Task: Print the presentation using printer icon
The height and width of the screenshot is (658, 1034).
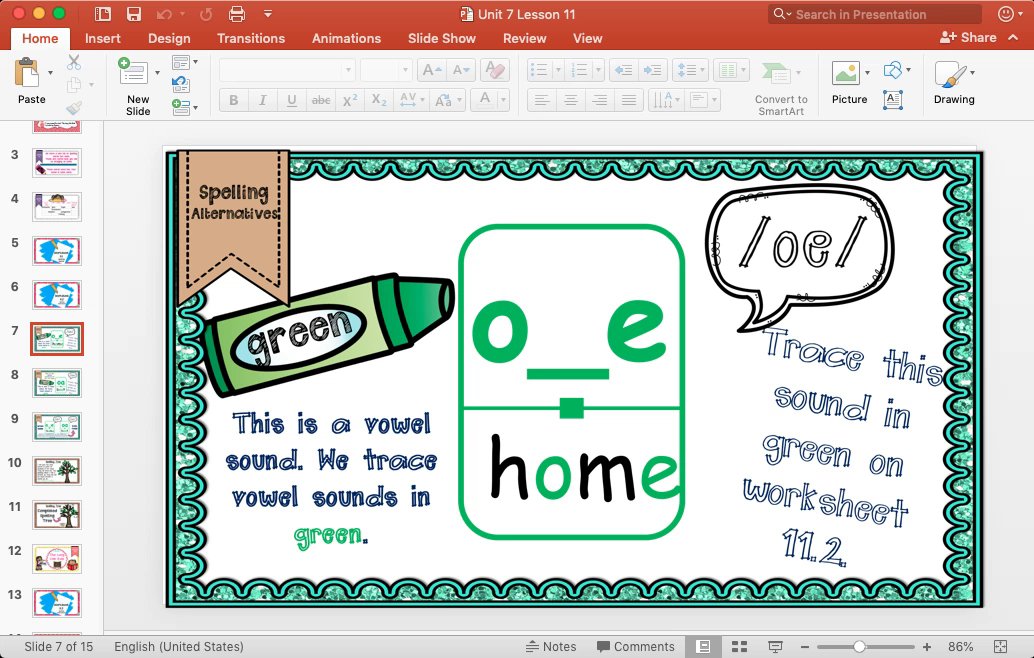Action: tap(237, 14)
